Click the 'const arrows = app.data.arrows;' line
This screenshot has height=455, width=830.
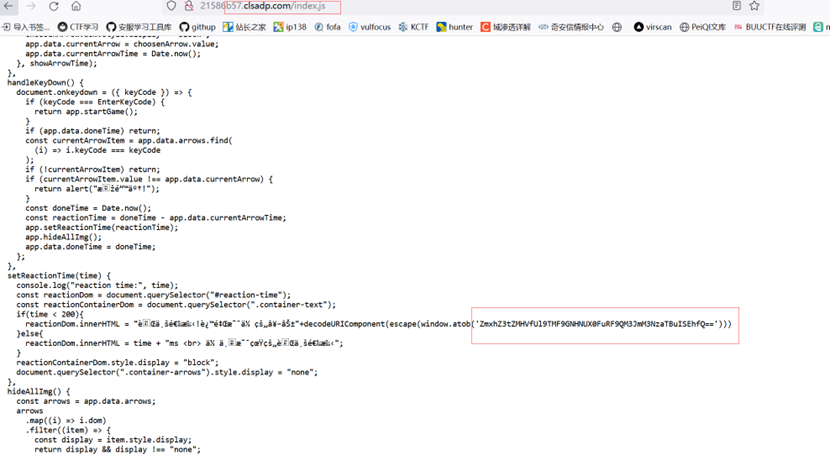tap(86, 401)
